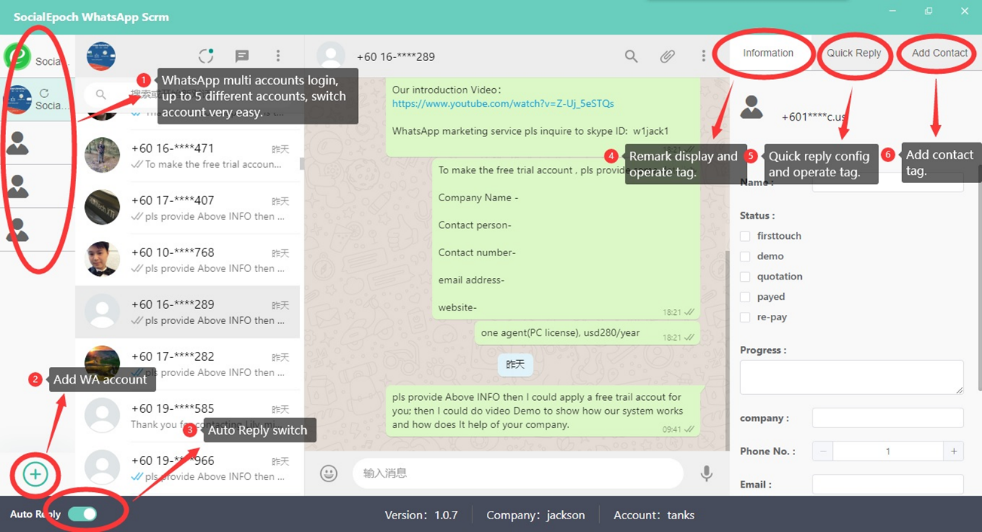The height and width of the screenshot is (532, 982).
Task: Check the firsttouch status box
Action: pos(745,236)
